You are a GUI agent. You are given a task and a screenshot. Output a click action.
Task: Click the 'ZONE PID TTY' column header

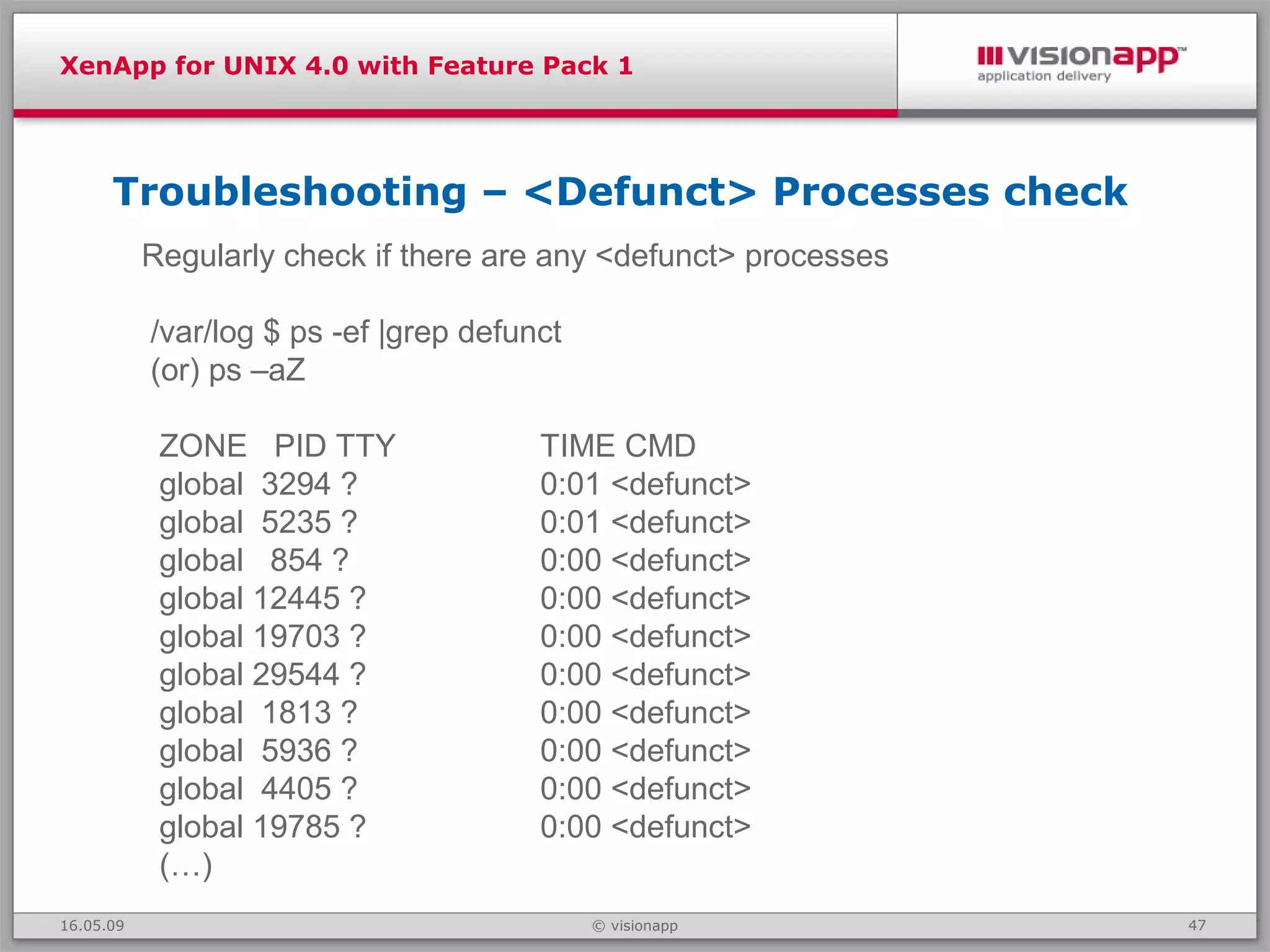277,446
